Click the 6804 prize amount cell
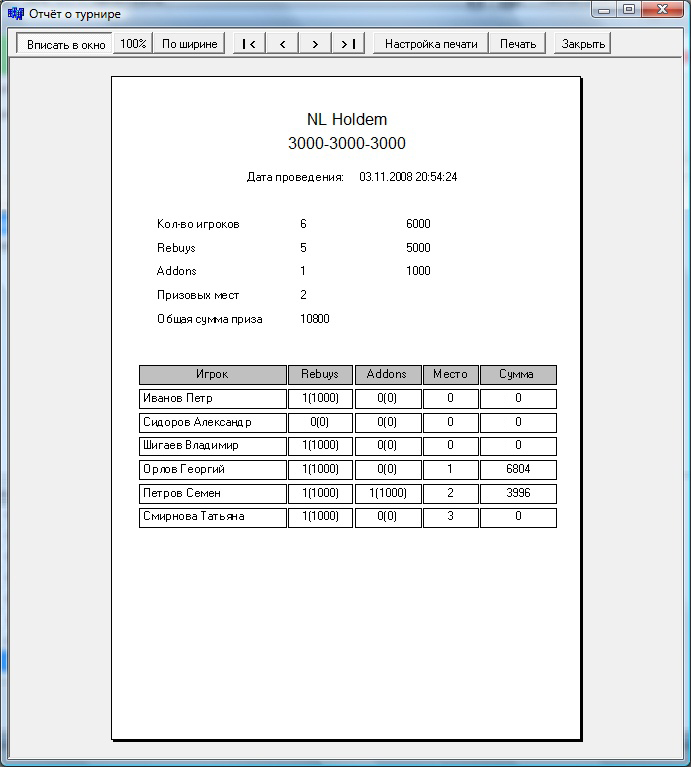Viewport: 691px width, 767px height. coord(518,469)
